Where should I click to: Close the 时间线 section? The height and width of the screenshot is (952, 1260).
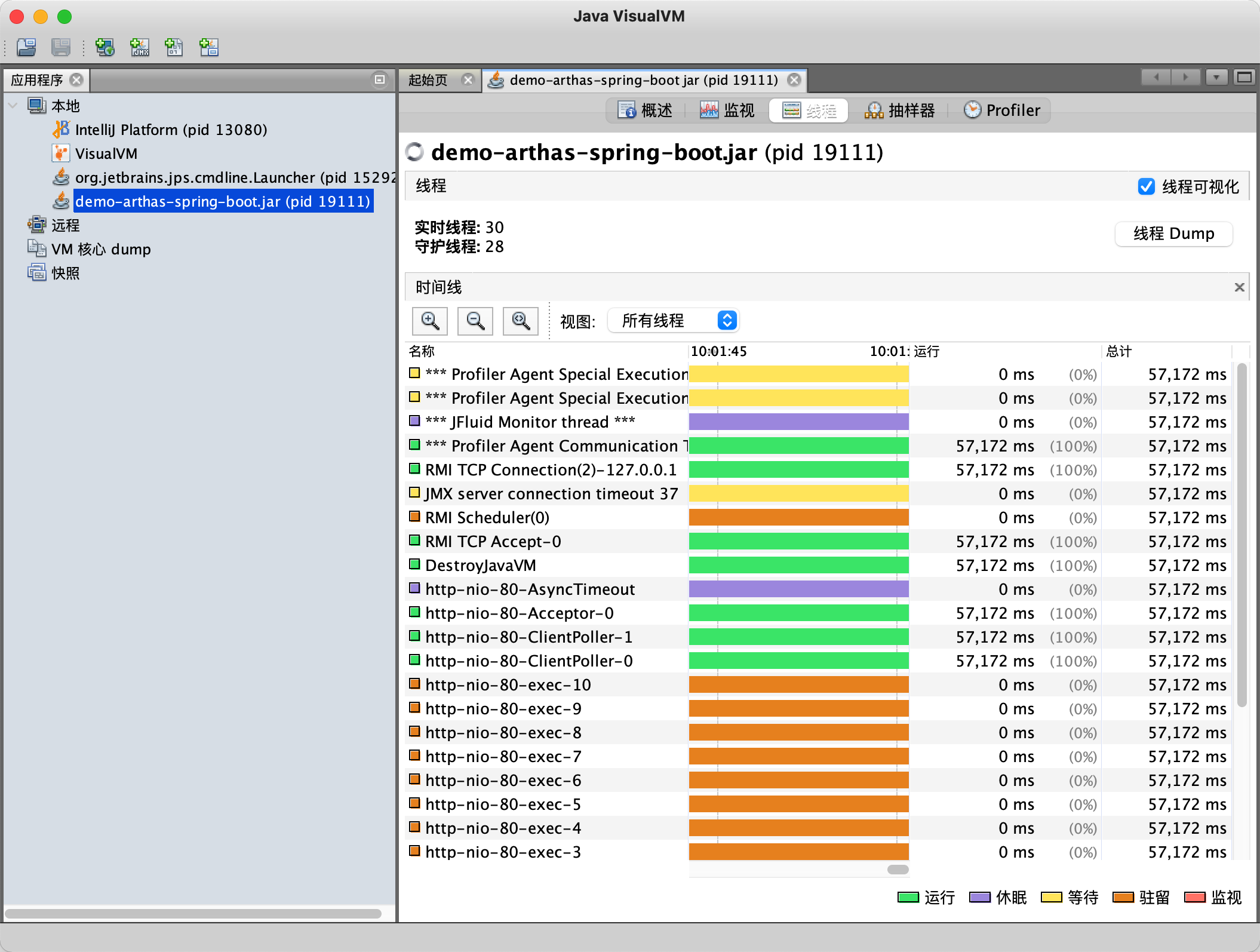pos(1240,287)
